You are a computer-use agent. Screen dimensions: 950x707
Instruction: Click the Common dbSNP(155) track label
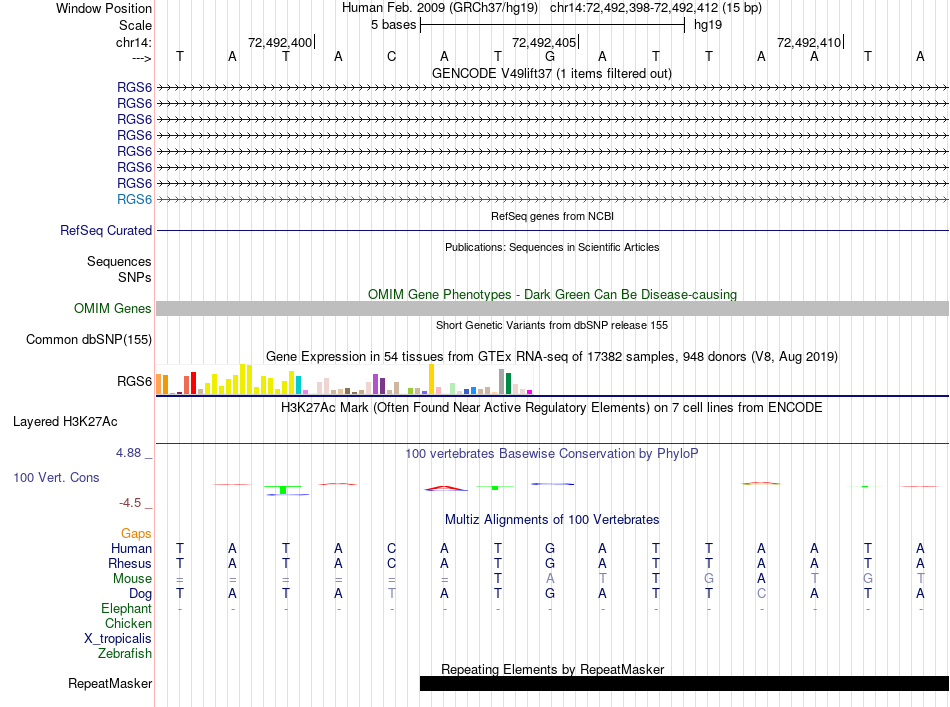[88, 339]
